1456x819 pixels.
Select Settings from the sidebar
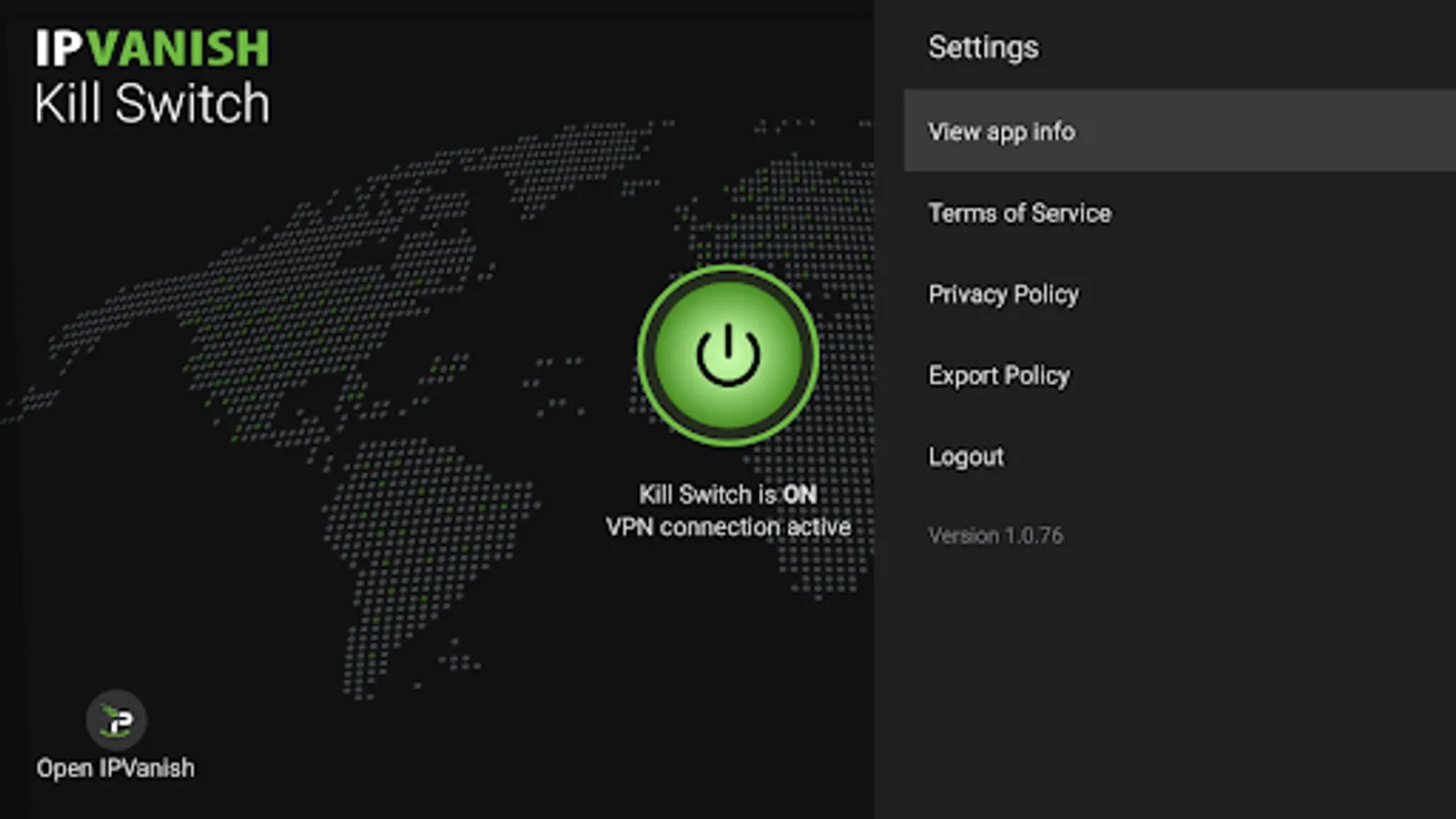[983, 47]
